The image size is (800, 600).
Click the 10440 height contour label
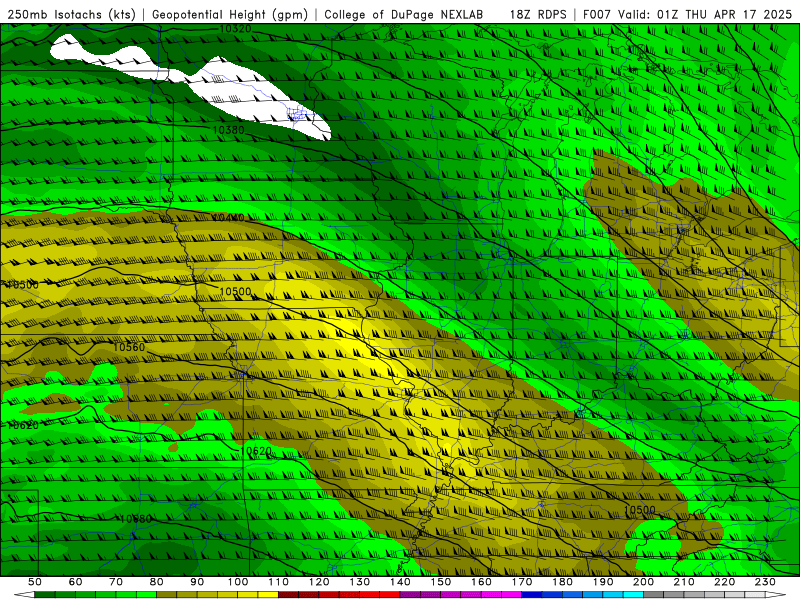pyautogui.click(x=228, y=218)
